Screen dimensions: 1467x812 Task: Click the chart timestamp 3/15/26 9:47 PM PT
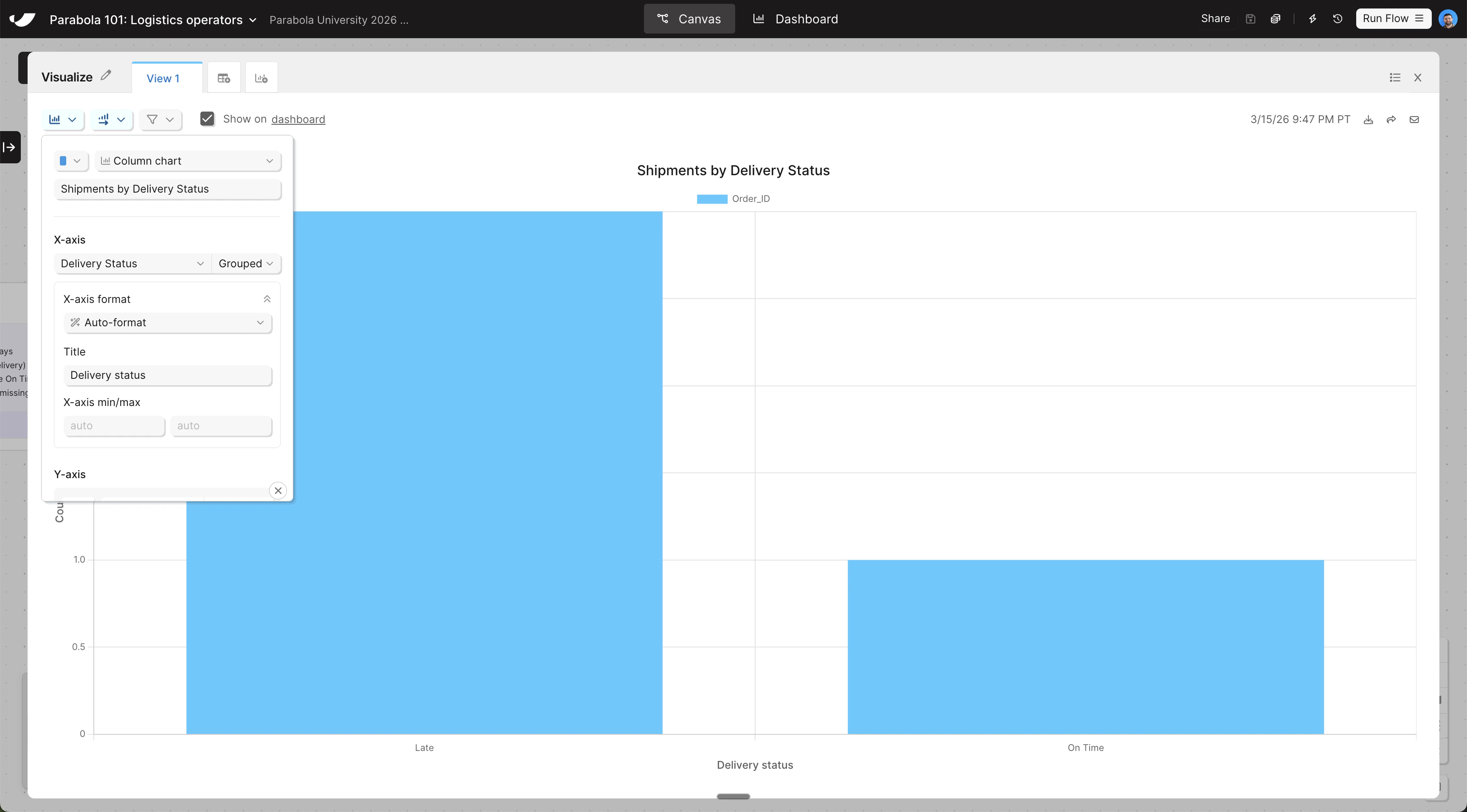click(1300, 119)
